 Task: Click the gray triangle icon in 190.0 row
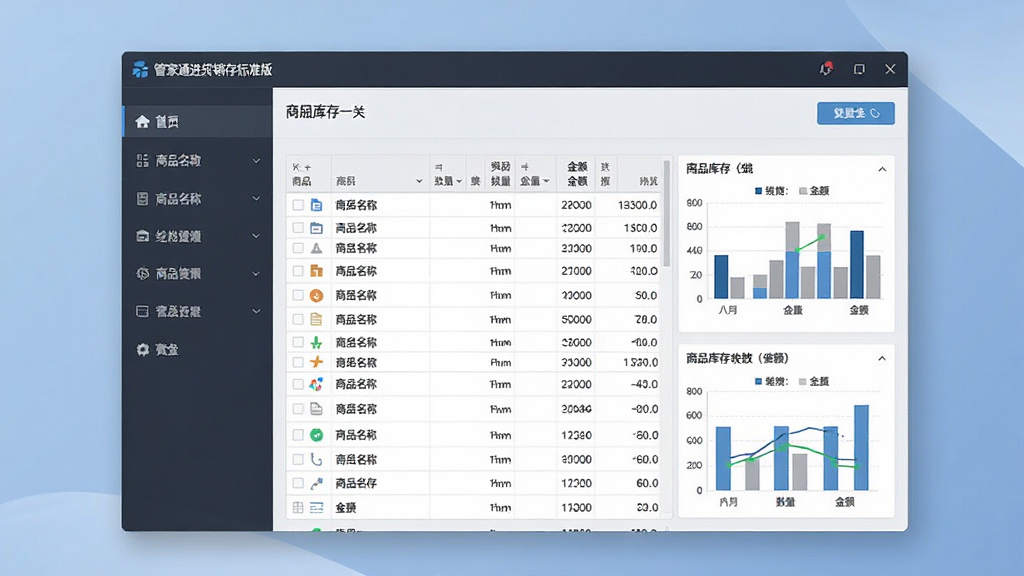point(317,248)
